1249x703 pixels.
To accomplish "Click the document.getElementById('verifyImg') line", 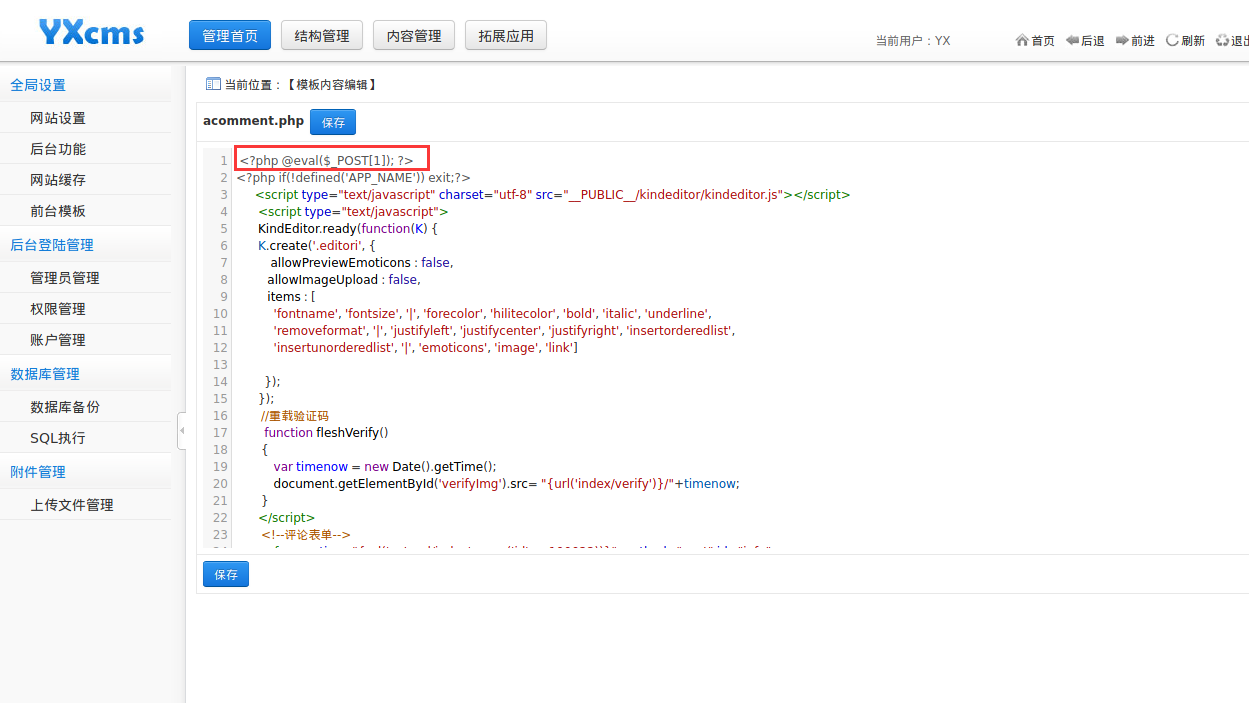I will tap(506, 483).
